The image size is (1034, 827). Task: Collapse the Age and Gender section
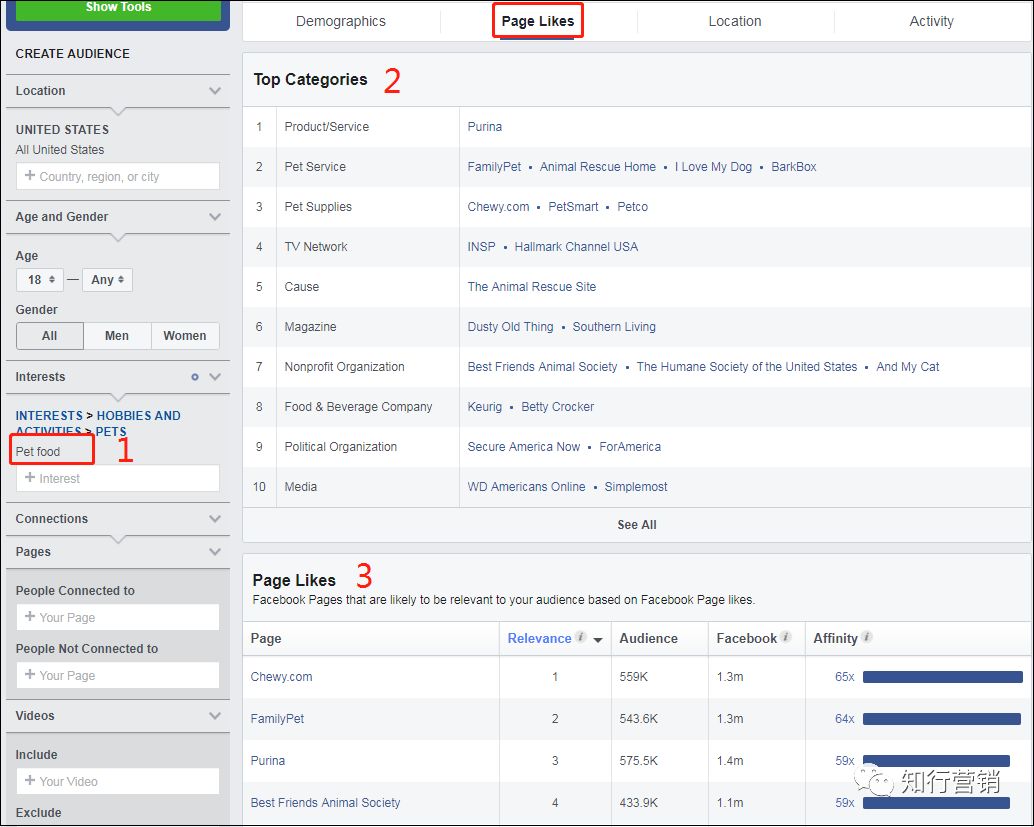click(x=214, y=217)
